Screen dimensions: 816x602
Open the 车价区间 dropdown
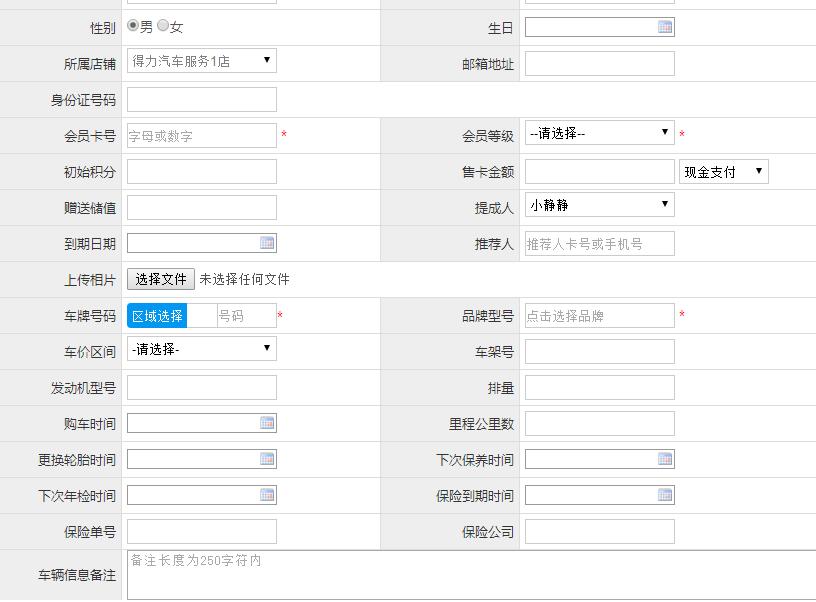tap(202, 349)
